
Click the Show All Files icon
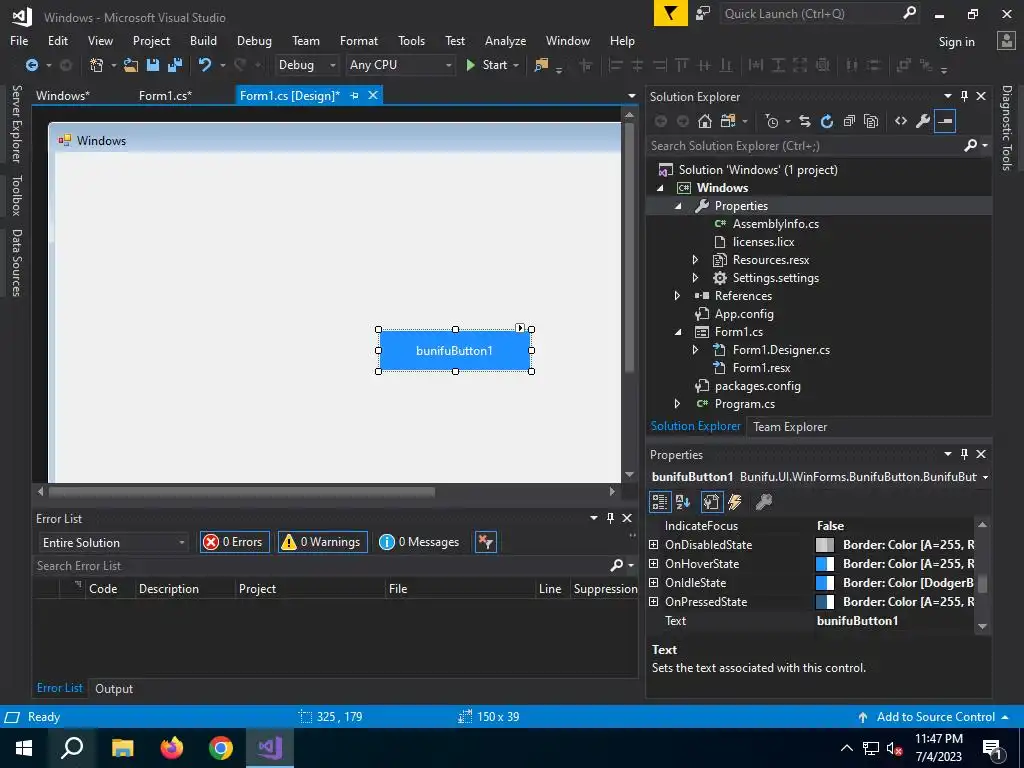[871, 121]
